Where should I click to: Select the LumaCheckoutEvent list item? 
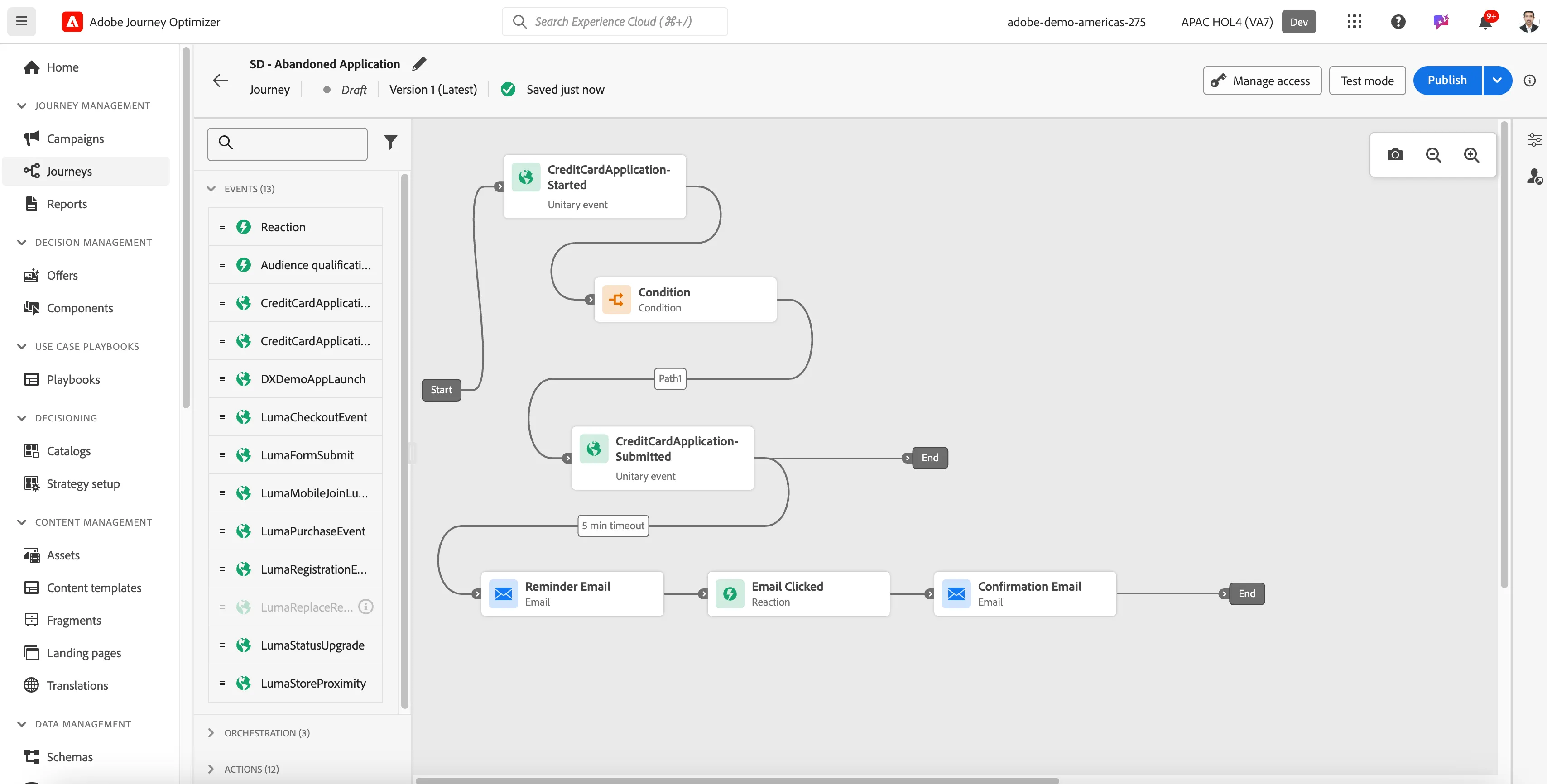click(295, 417)
